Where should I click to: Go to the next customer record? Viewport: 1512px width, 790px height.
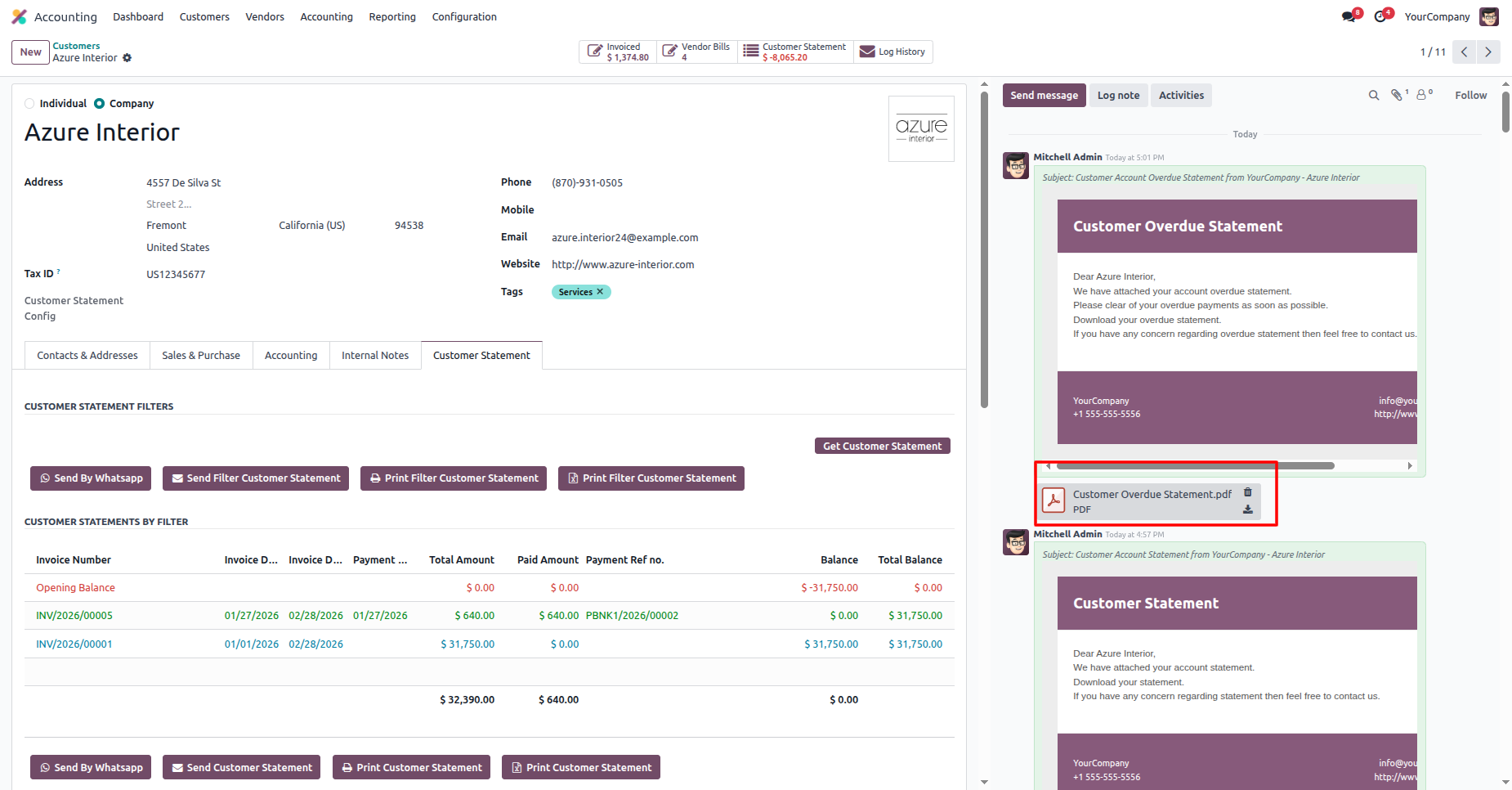coord(1487,52)
